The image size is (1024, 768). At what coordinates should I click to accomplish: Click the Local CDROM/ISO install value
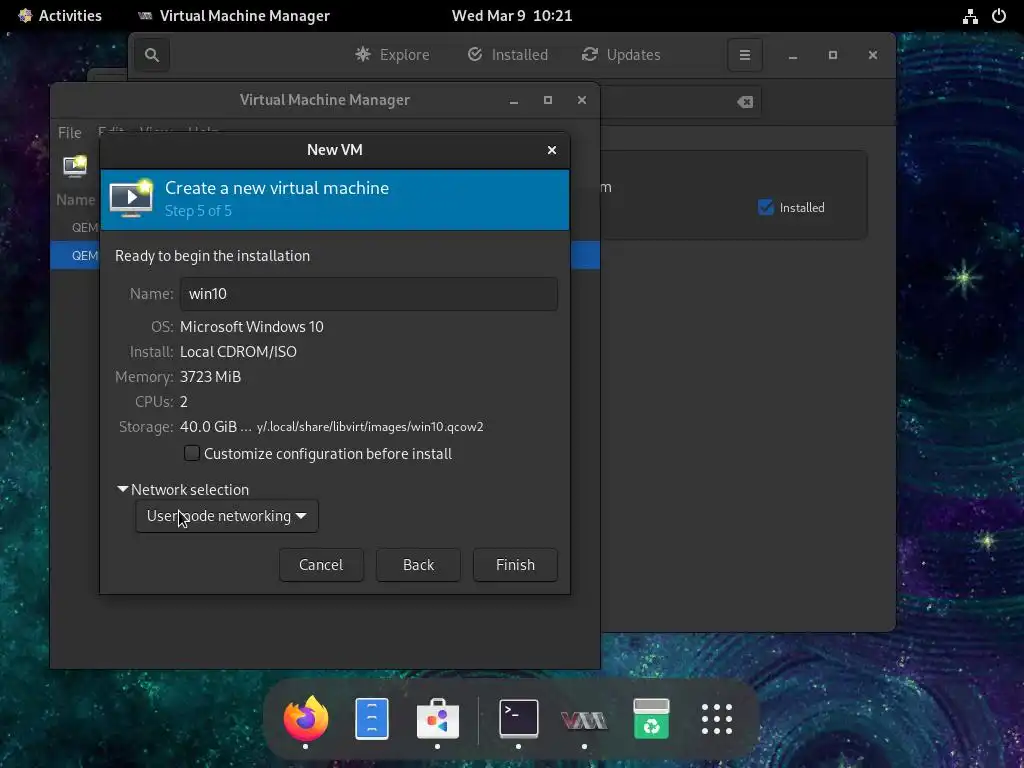pos(238,352)
